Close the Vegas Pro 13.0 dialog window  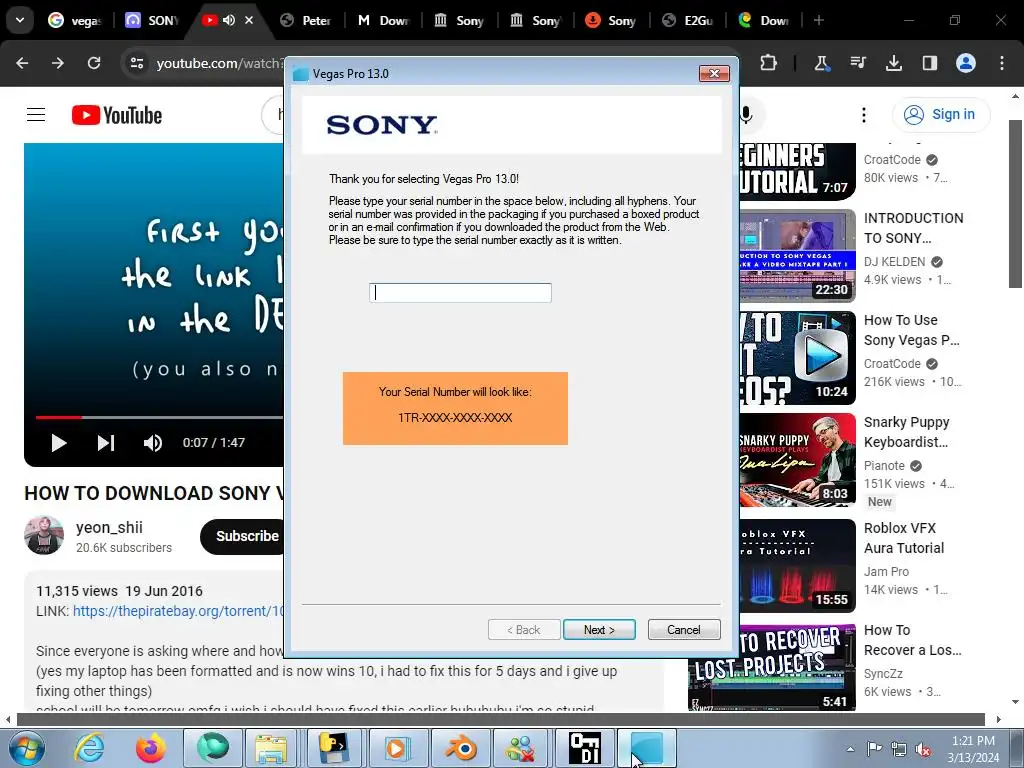[714, 73]
